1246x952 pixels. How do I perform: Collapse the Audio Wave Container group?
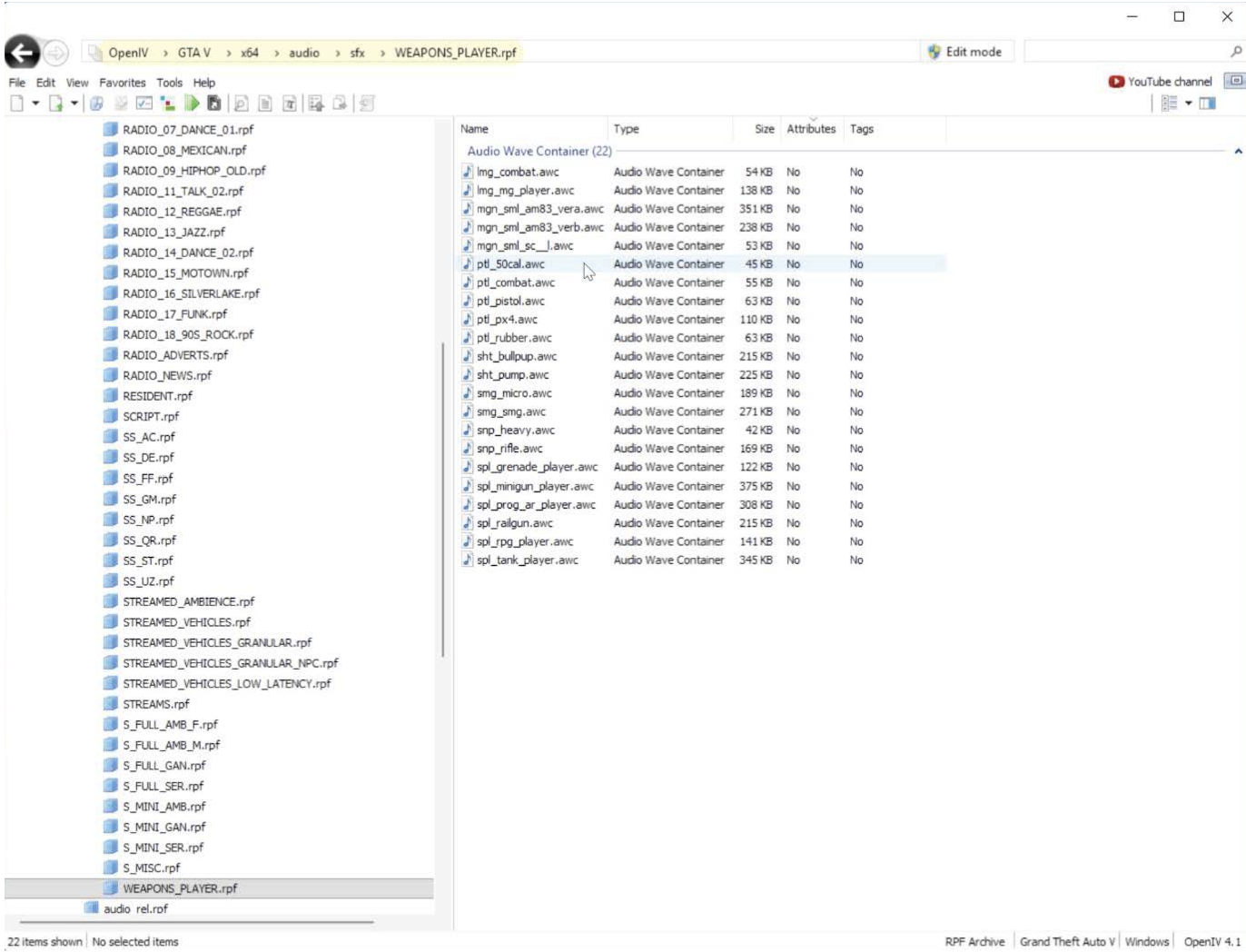click(x=1237, y=152)
